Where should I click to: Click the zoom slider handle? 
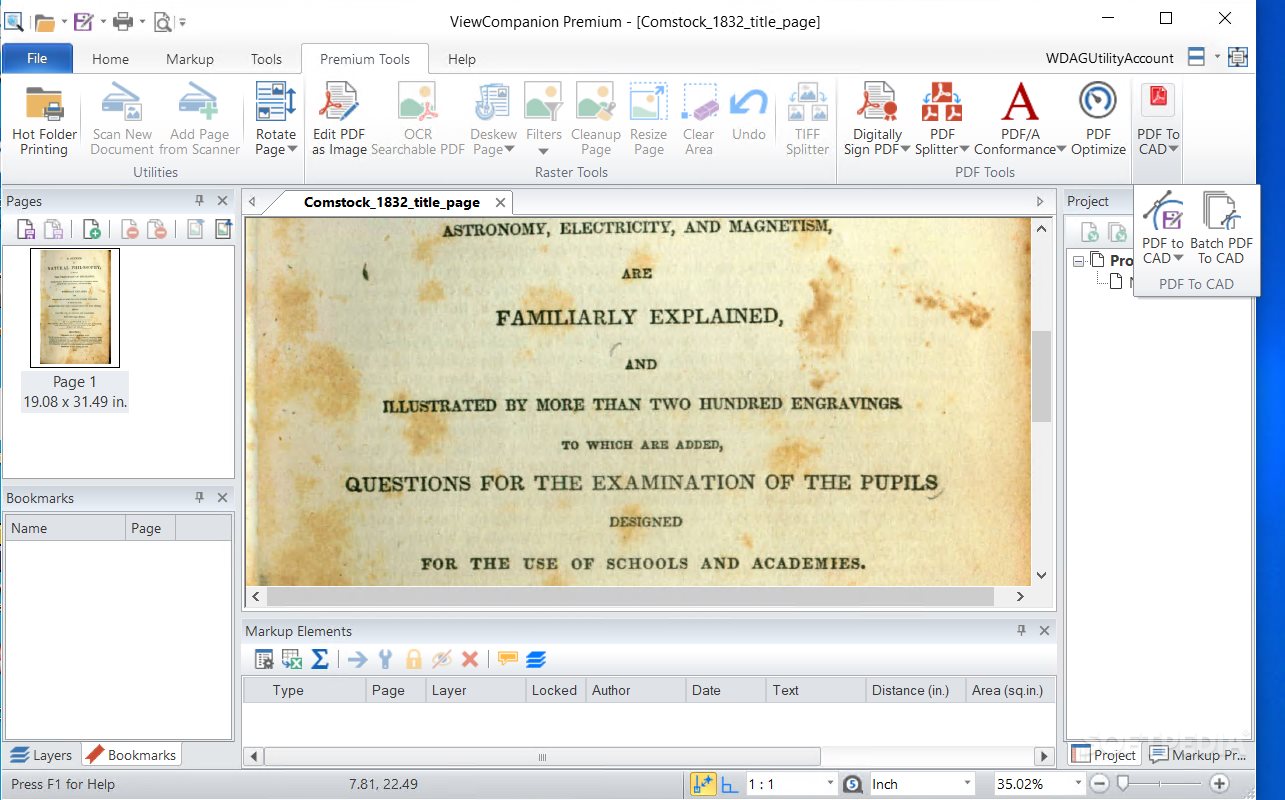tap(1122, 783)
